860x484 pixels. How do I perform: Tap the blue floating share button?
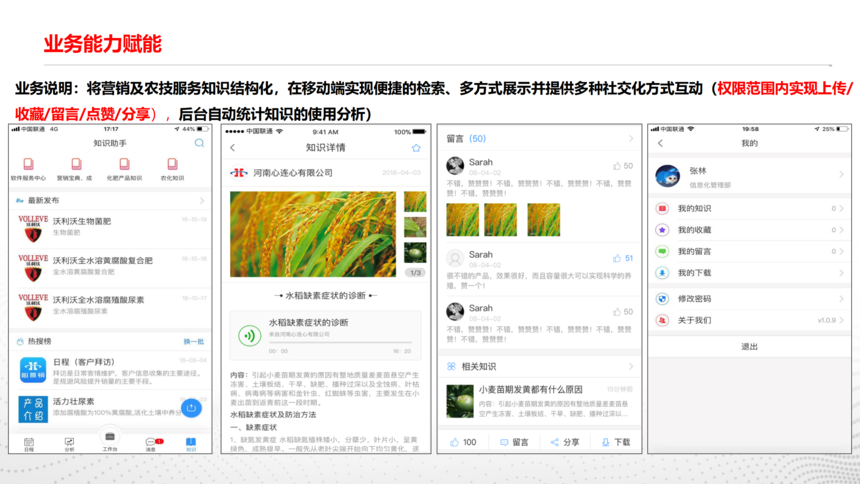point(191,408)
